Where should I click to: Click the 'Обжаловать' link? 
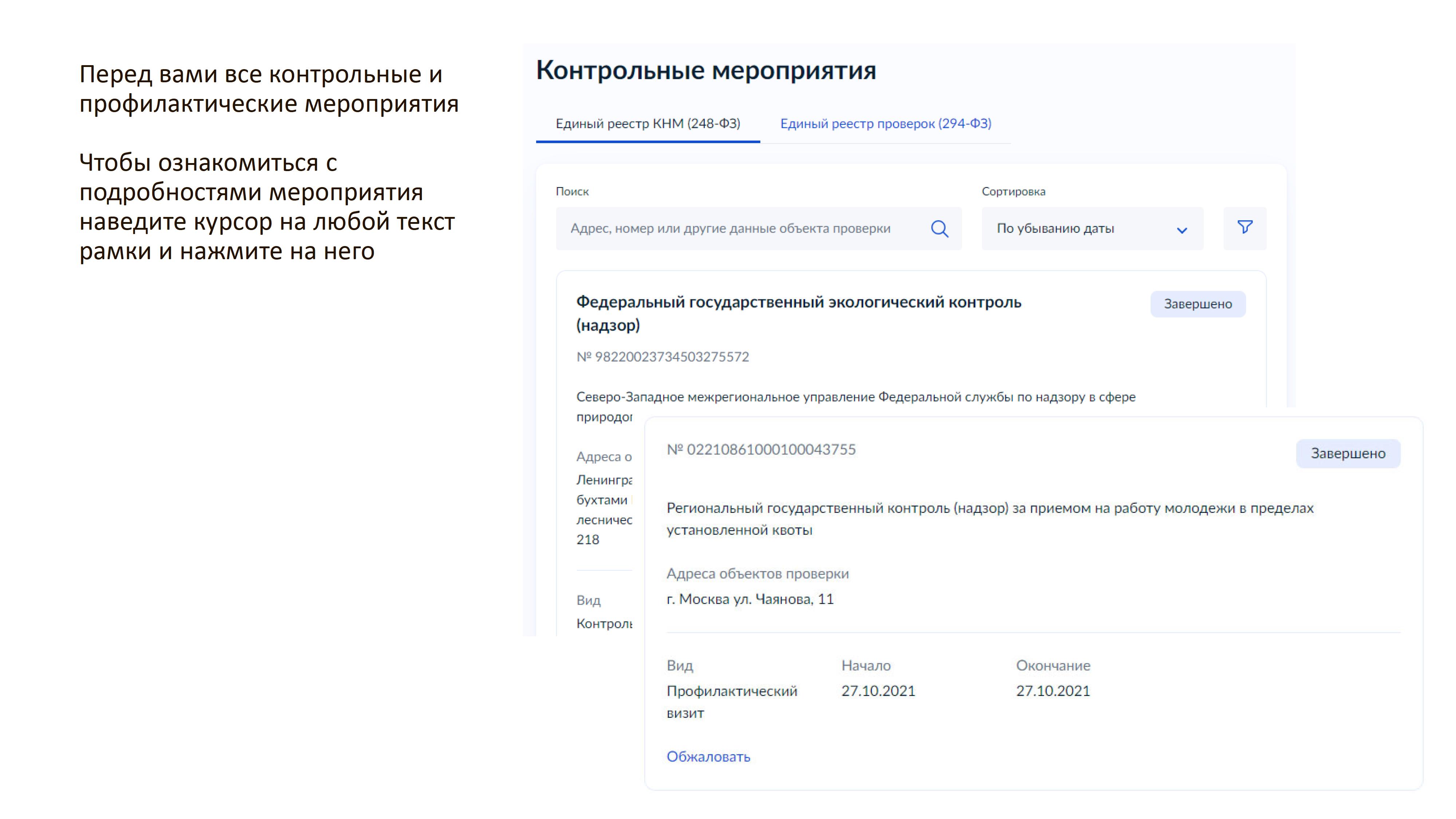[x=708, y=756]
